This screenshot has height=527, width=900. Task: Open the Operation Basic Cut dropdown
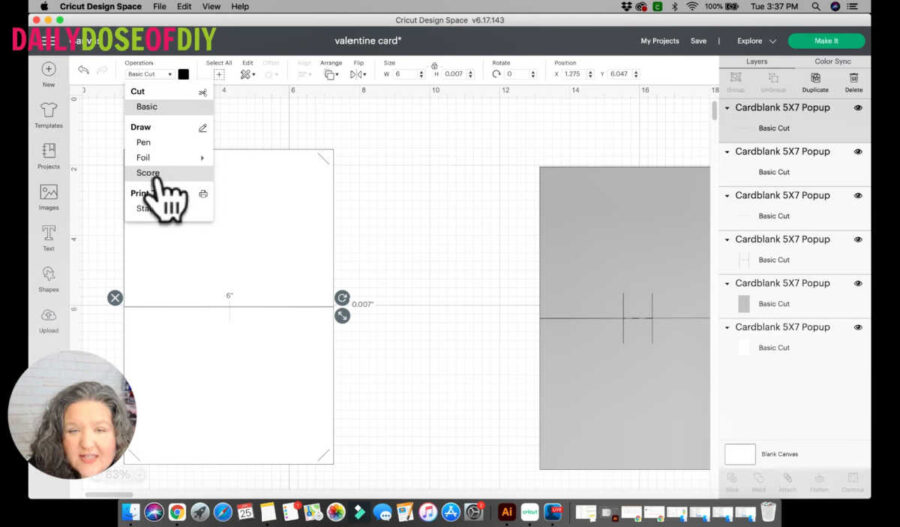tap(150, 74)
